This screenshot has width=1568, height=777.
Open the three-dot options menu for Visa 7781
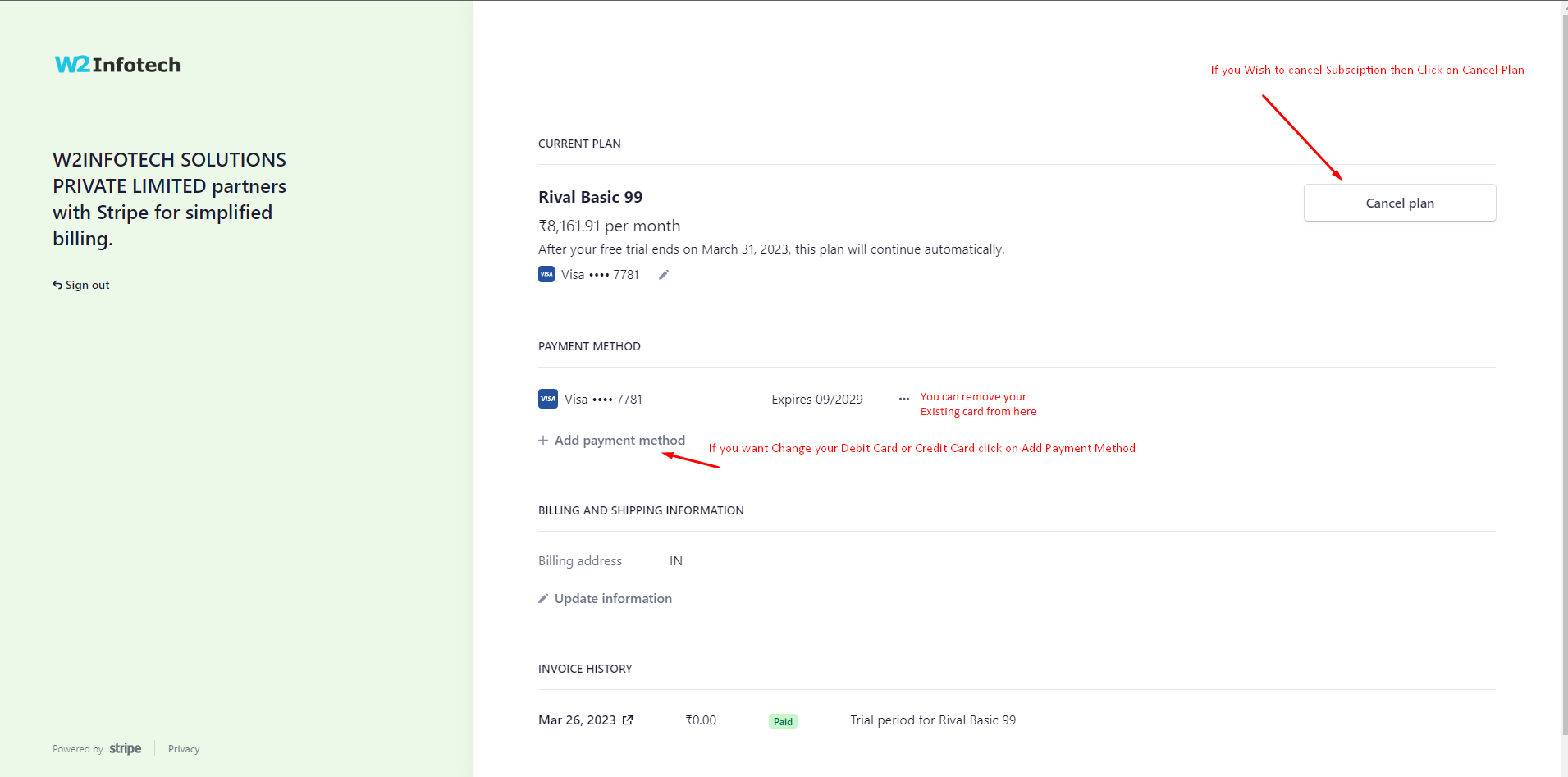point(903,399)
